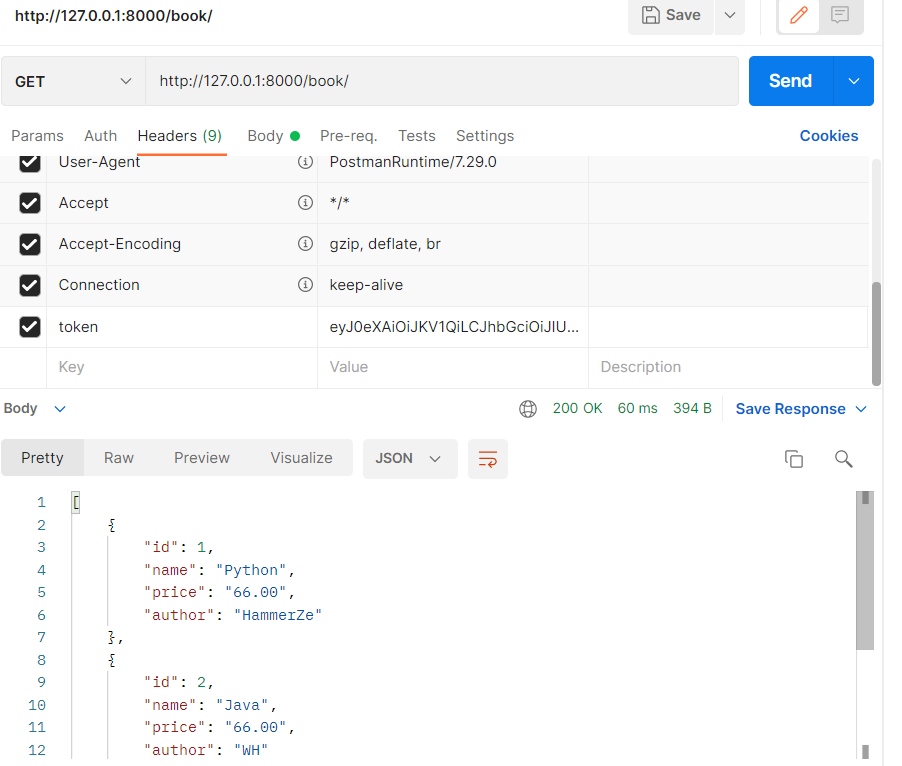Click the "Java" name value

[x=242, y=706]
